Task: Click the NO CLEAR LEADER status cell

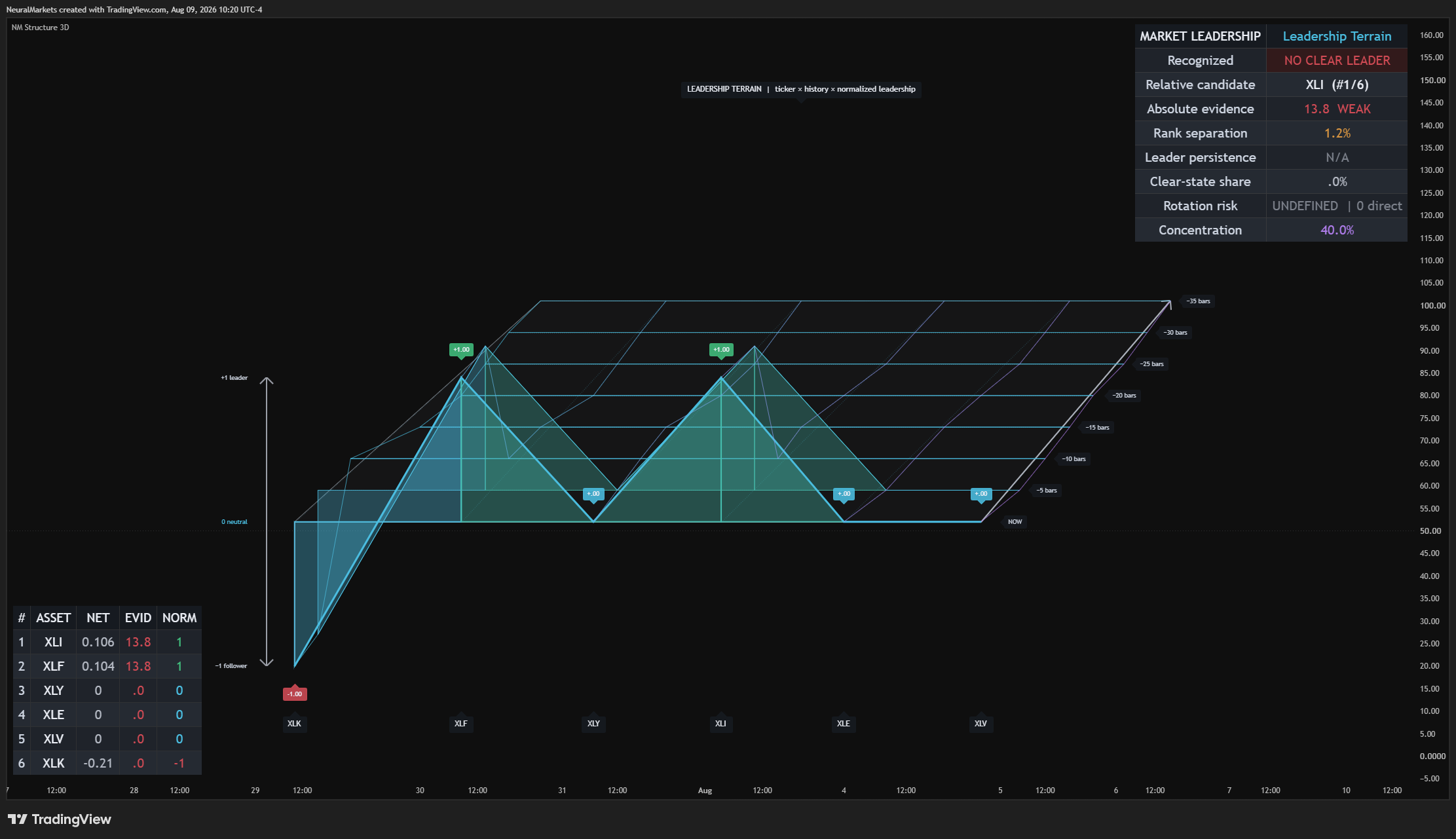Action: 1337,60
